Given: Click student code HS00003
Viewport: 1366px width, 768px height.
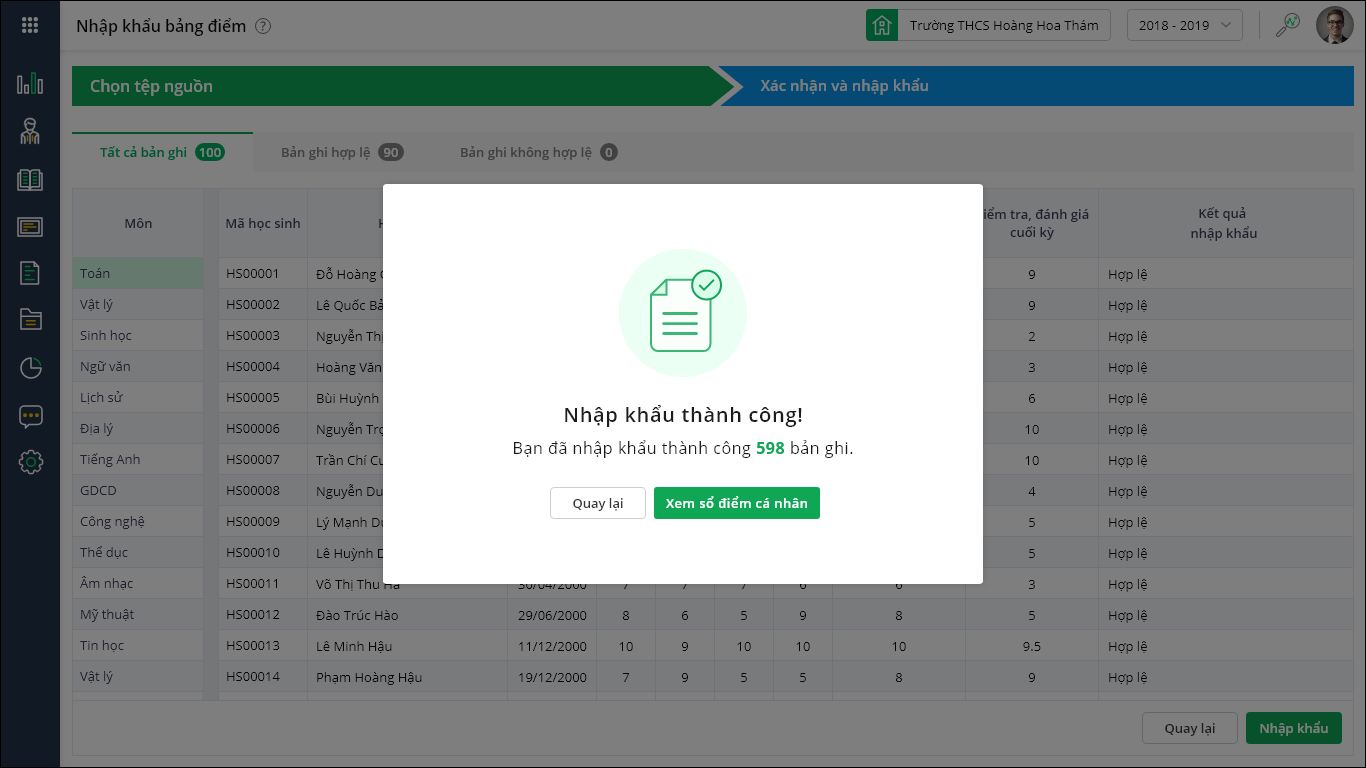Looking at the screenshot, I should pos(253,336).
